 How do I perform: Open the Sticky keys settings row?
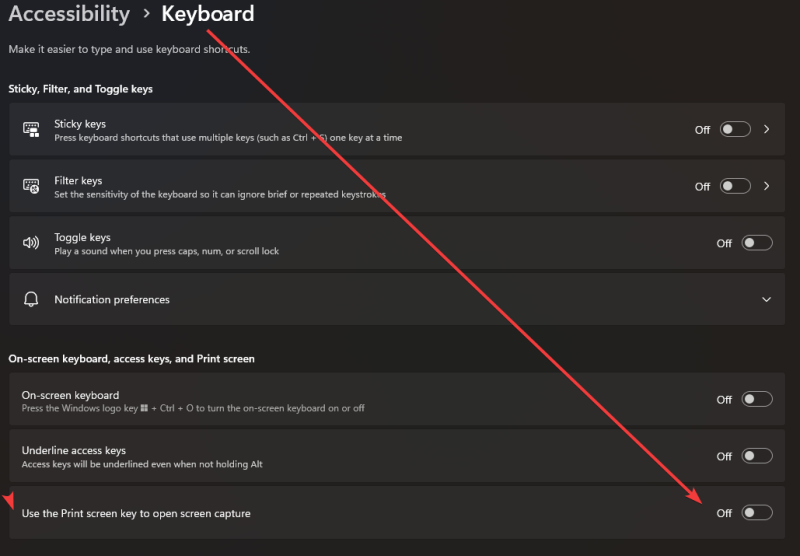coord(300,130)
